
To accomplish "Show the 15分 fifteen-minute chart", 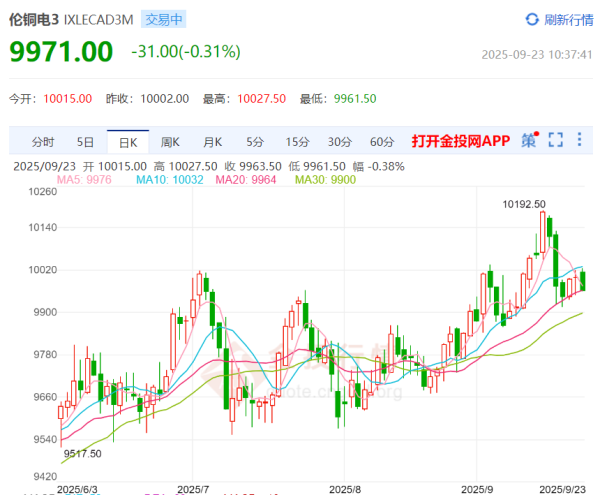I will point(297,141).
